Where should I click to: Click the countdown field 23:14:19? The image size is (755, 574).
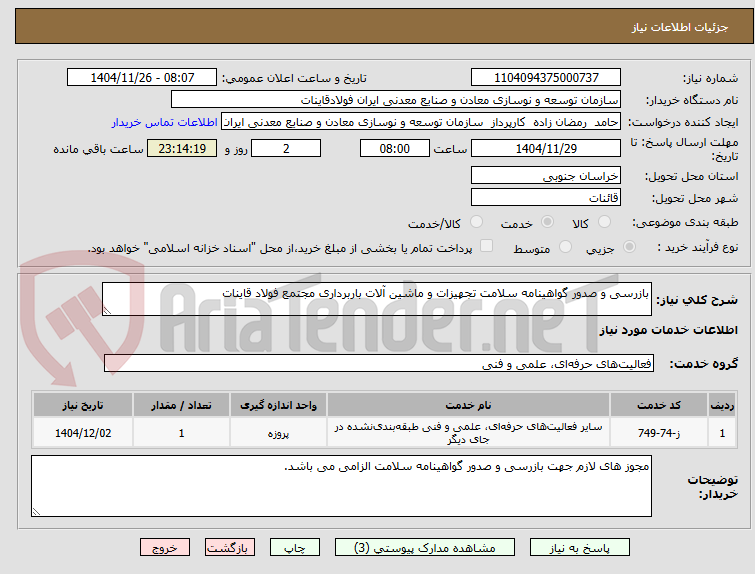click(182, 148)
